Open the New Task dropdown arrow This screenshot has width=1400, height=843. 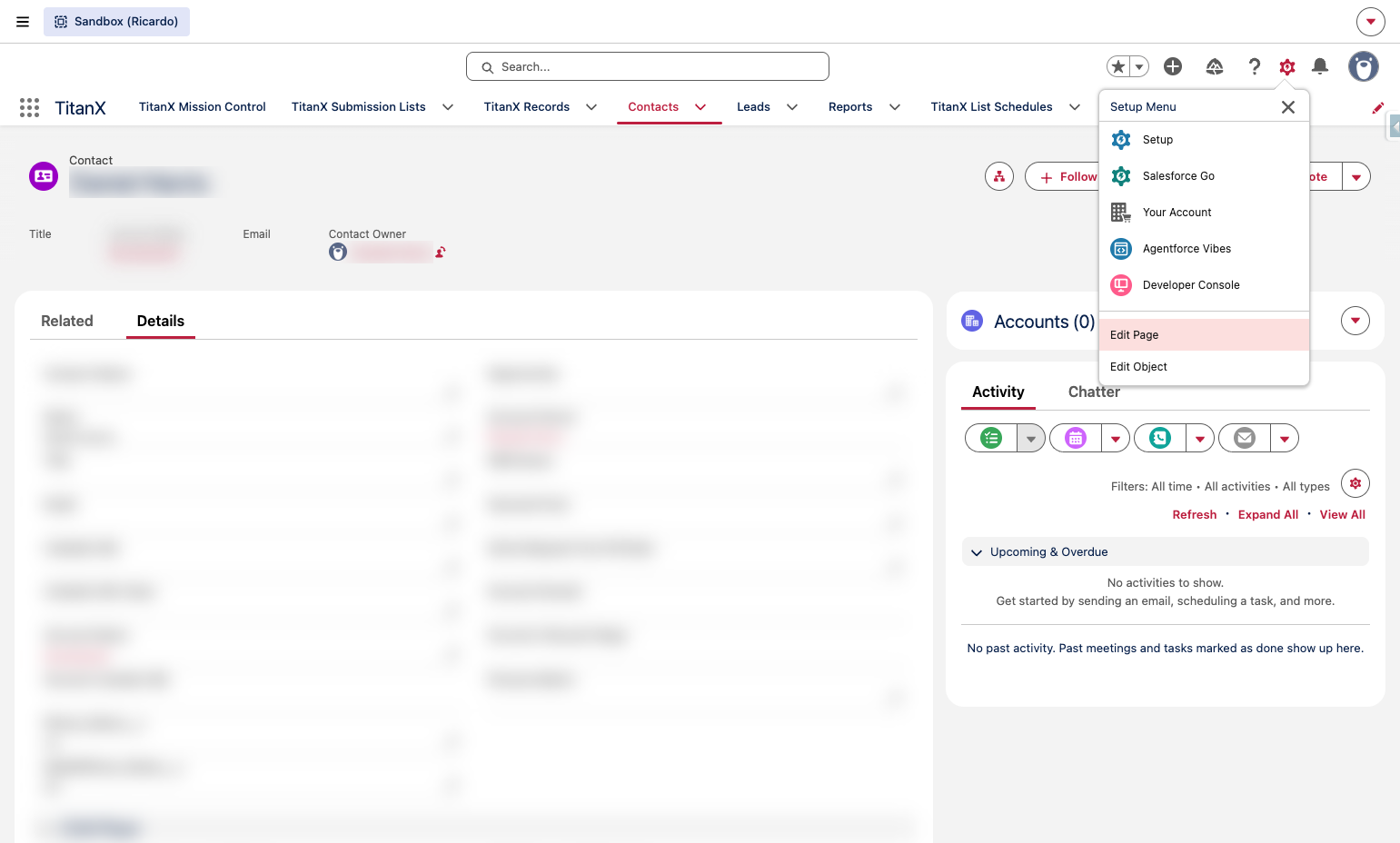point(1031,438)
